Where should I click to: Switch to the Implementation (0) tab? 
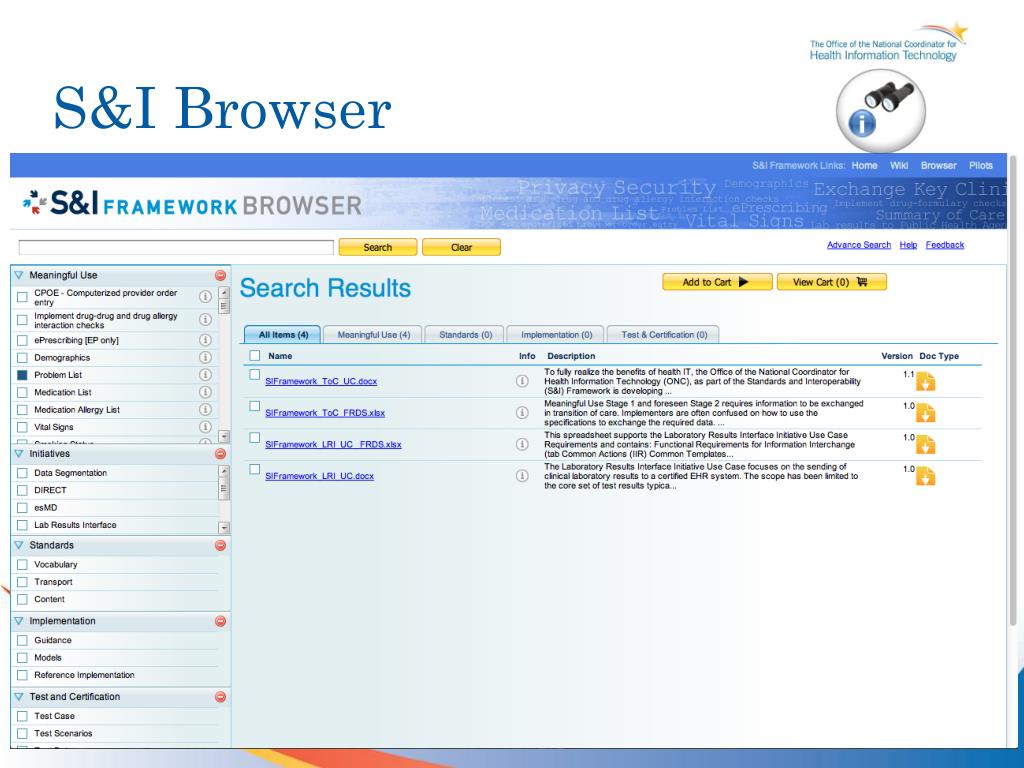(556, 334)
